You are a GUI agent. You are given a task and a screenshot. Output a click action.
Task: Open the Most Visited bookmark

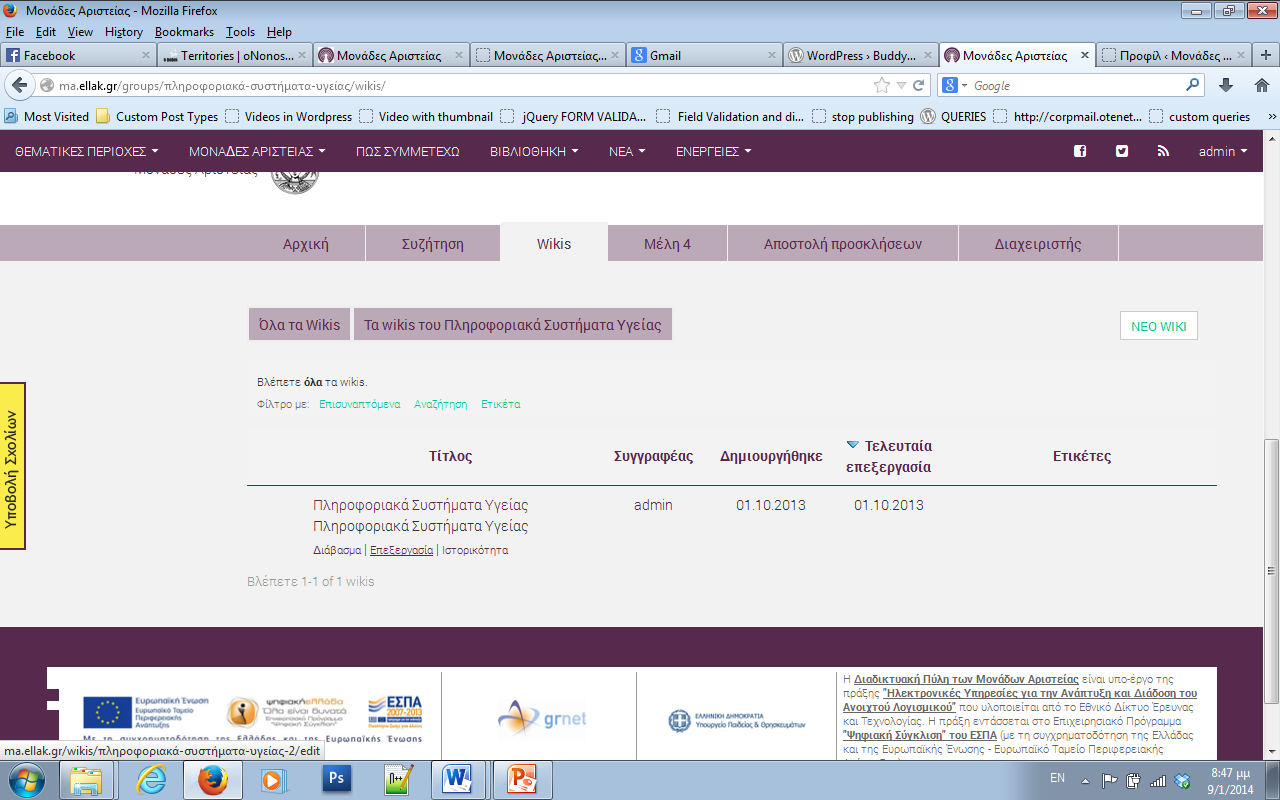click(x=47, y=116)
